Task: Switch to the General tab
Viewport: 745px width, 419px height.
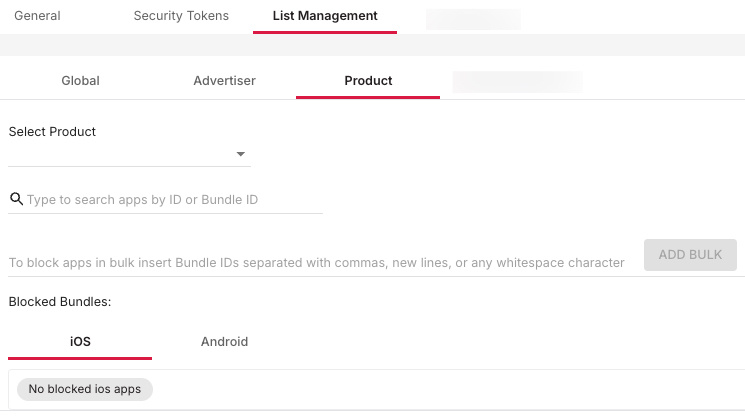Action: (x=37, y=16)
